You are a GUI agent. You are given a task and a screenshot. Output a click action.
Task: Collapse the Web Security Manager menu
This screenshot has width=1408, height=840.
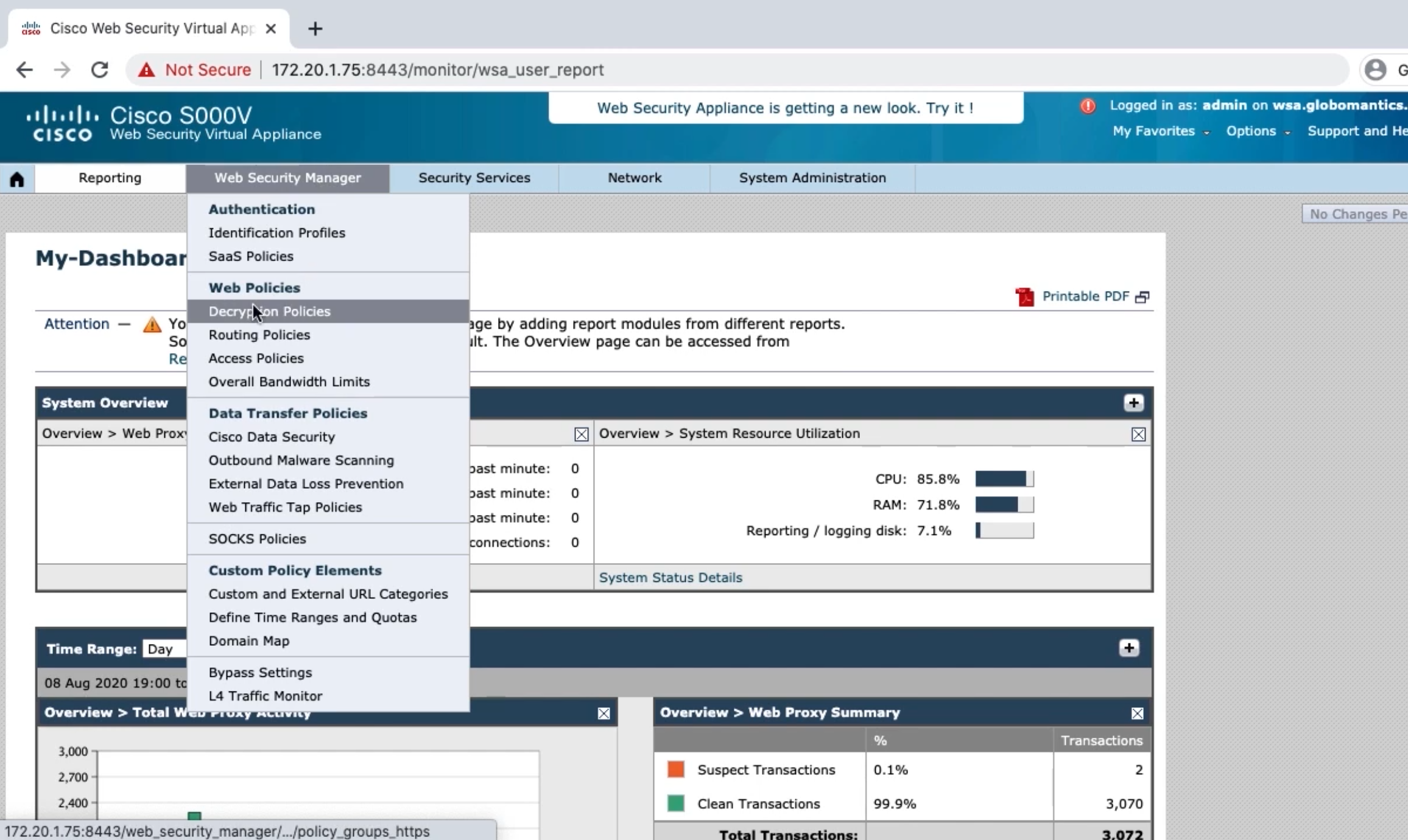[x=287, y=178]
